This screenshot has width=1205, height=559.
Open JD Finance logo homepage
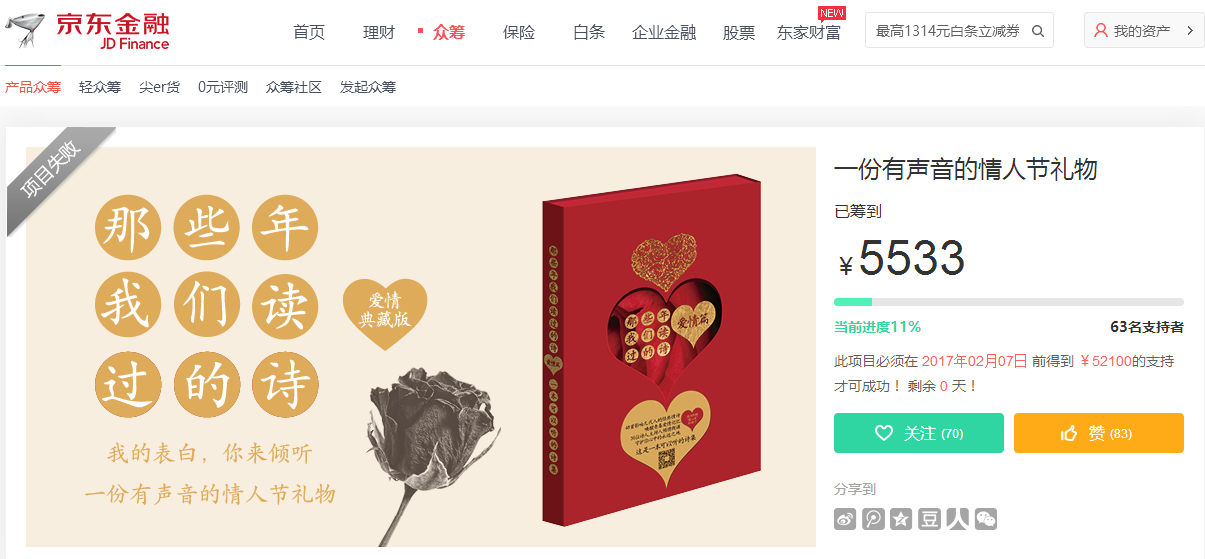click(88, 30)
